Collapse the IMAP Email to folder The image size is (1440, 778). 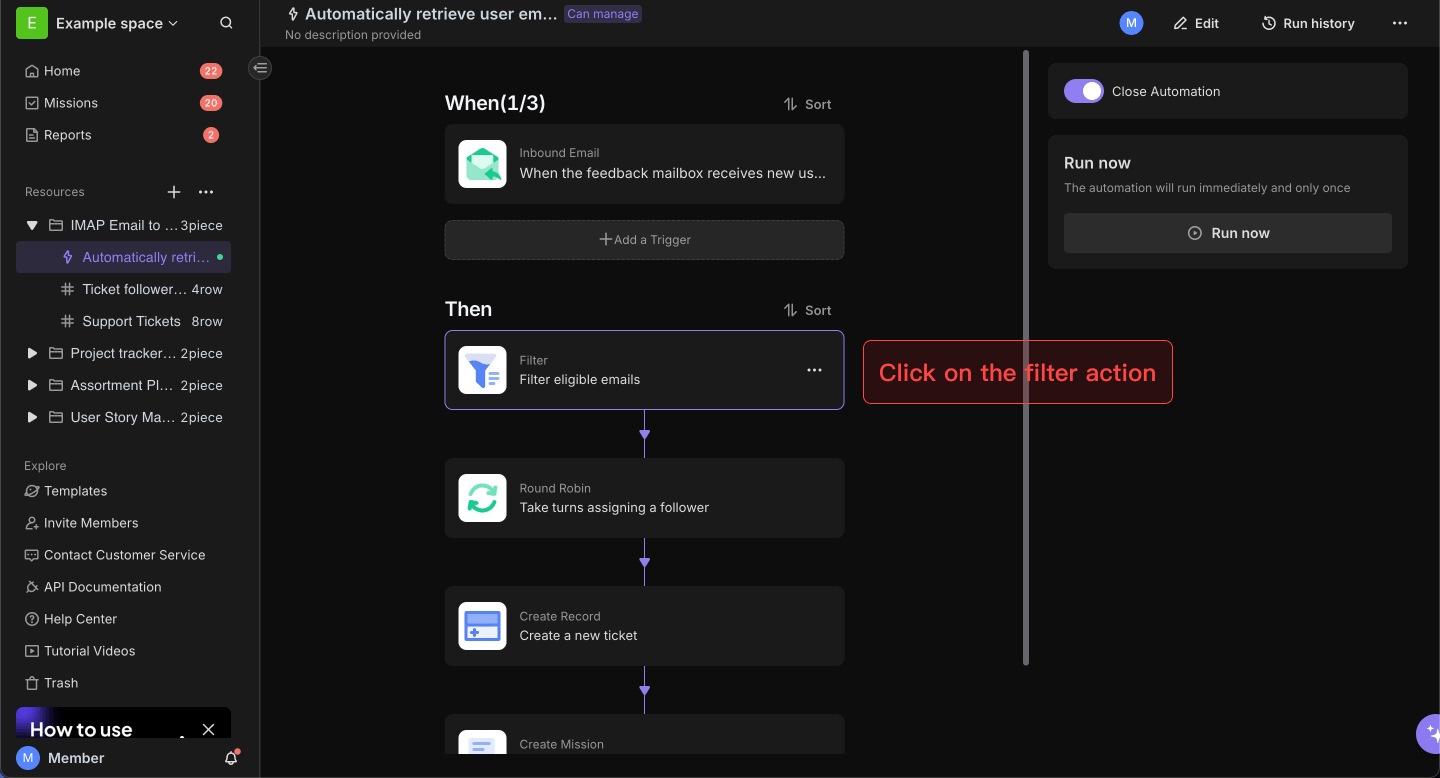click(32, 225)
